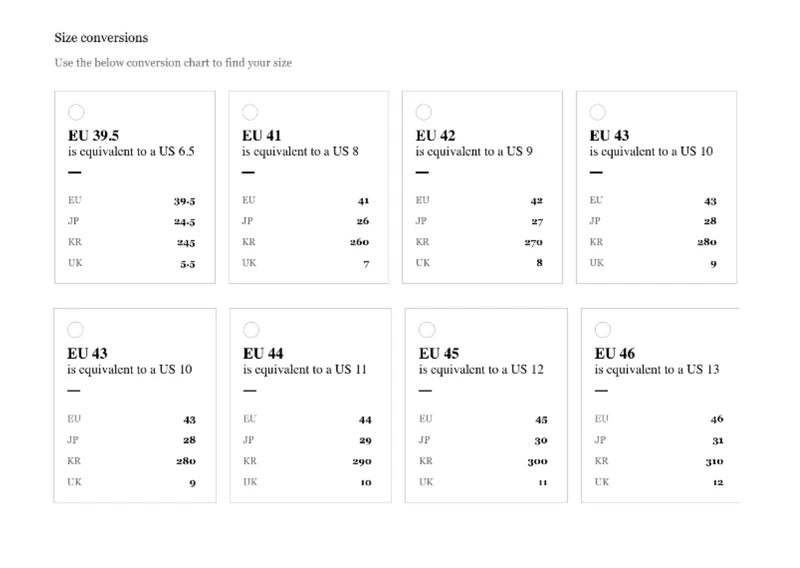Click the JP value 30 in EU 45 card

(x=540, y=440)
